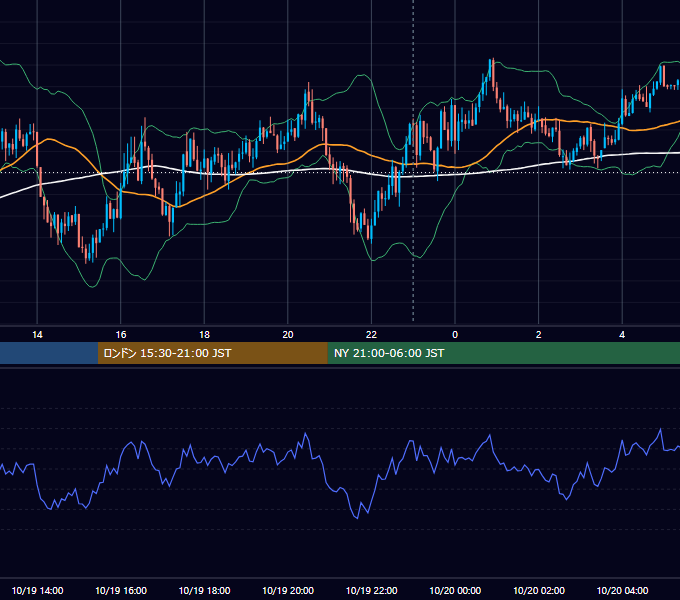680x600 pixels.
Task: Click the hour label 14 on the upper chart axis
Action: click(x=37, y=335)
